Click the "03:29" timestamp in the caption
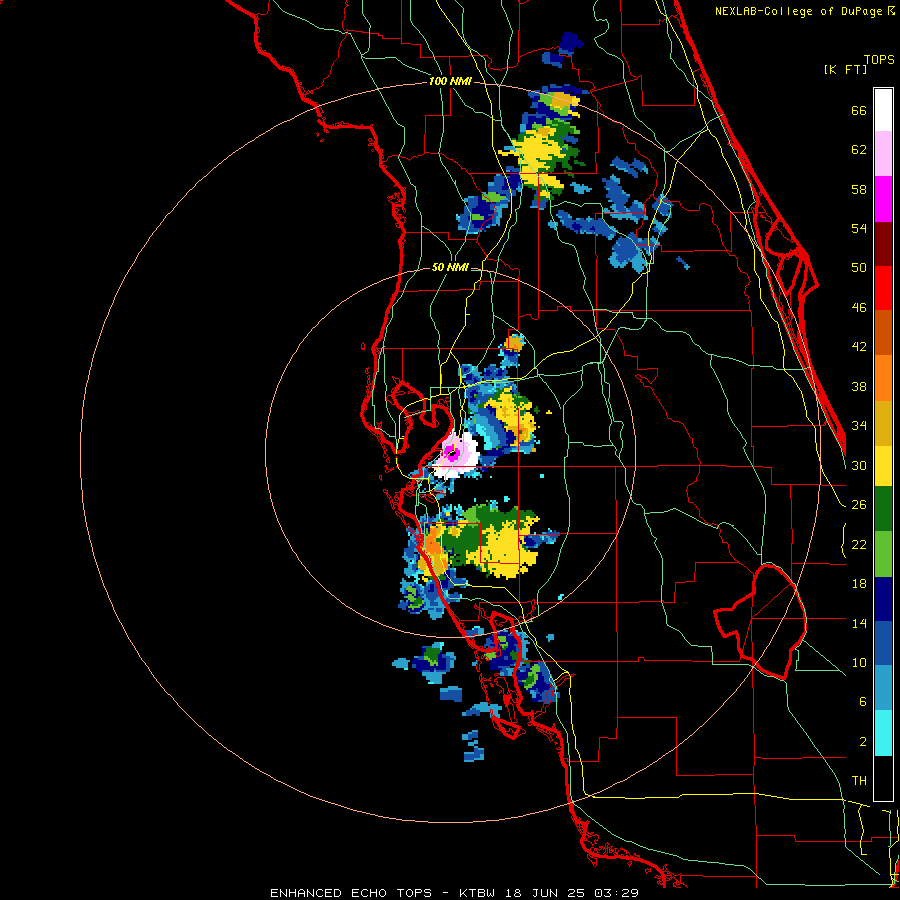The image size is (900, 900). (617, 893)
